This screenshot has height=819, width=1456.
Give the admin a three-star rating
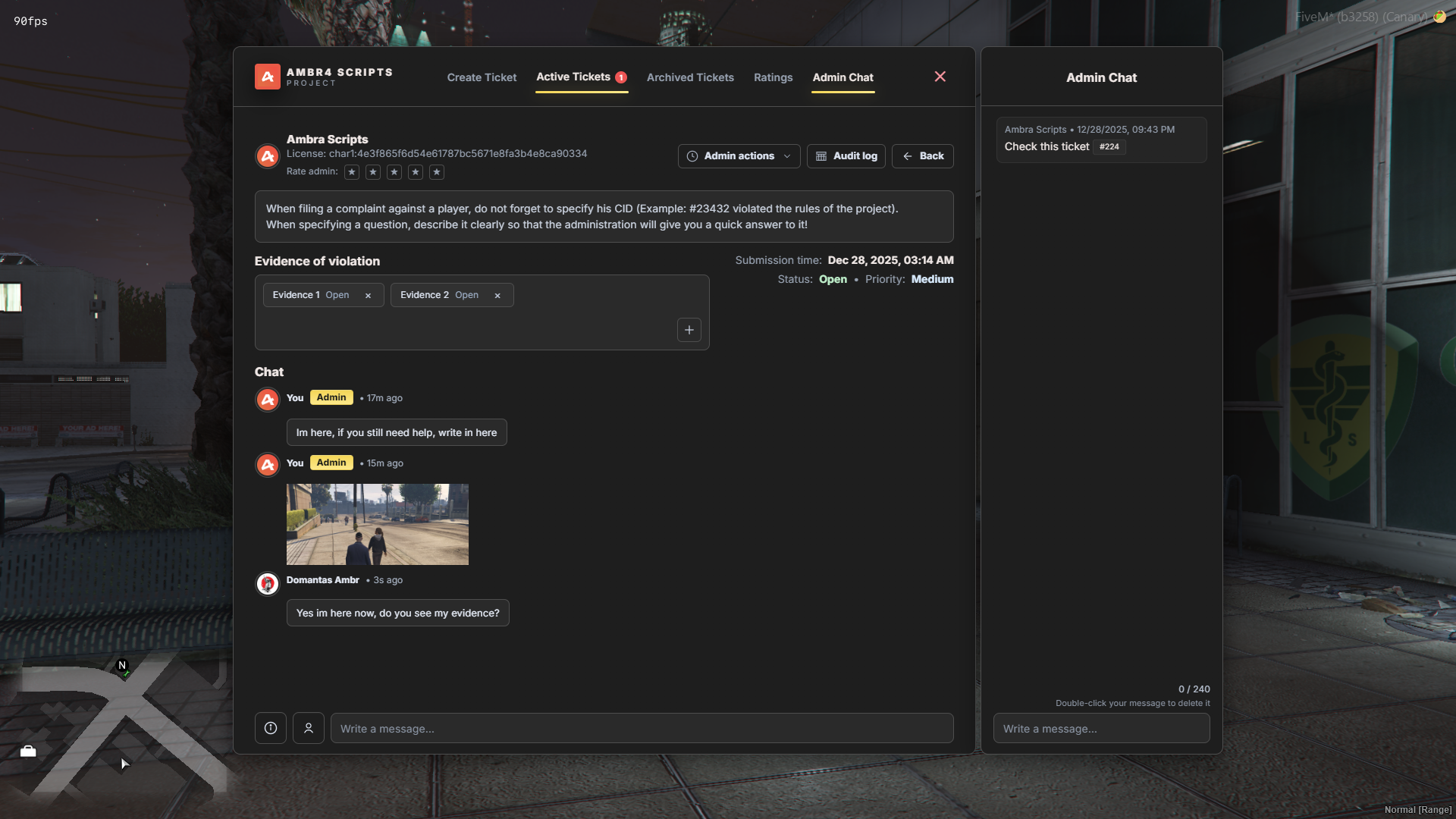[394, 172]
